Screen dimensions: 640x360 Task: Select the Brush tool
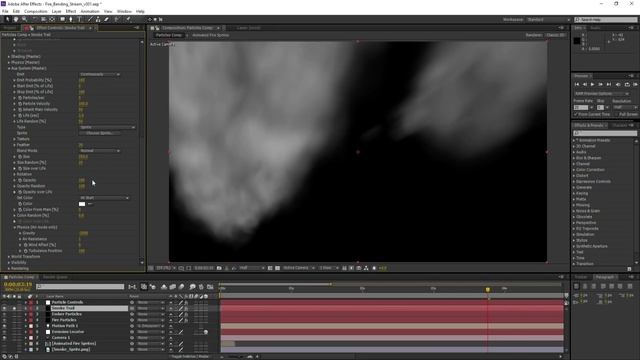(90, 19)
